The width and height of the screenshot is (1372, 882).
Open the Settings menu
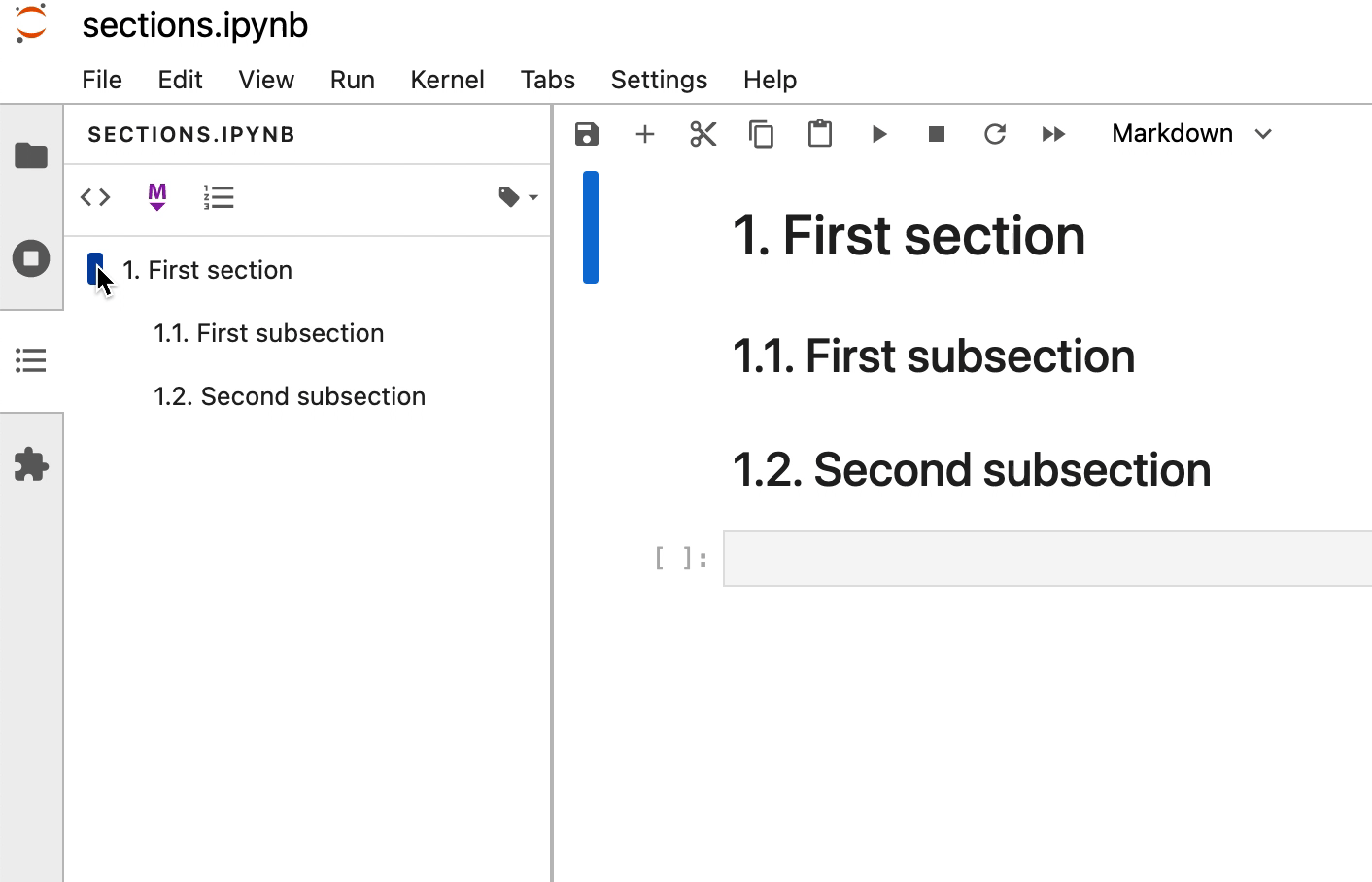click(659, 80)
